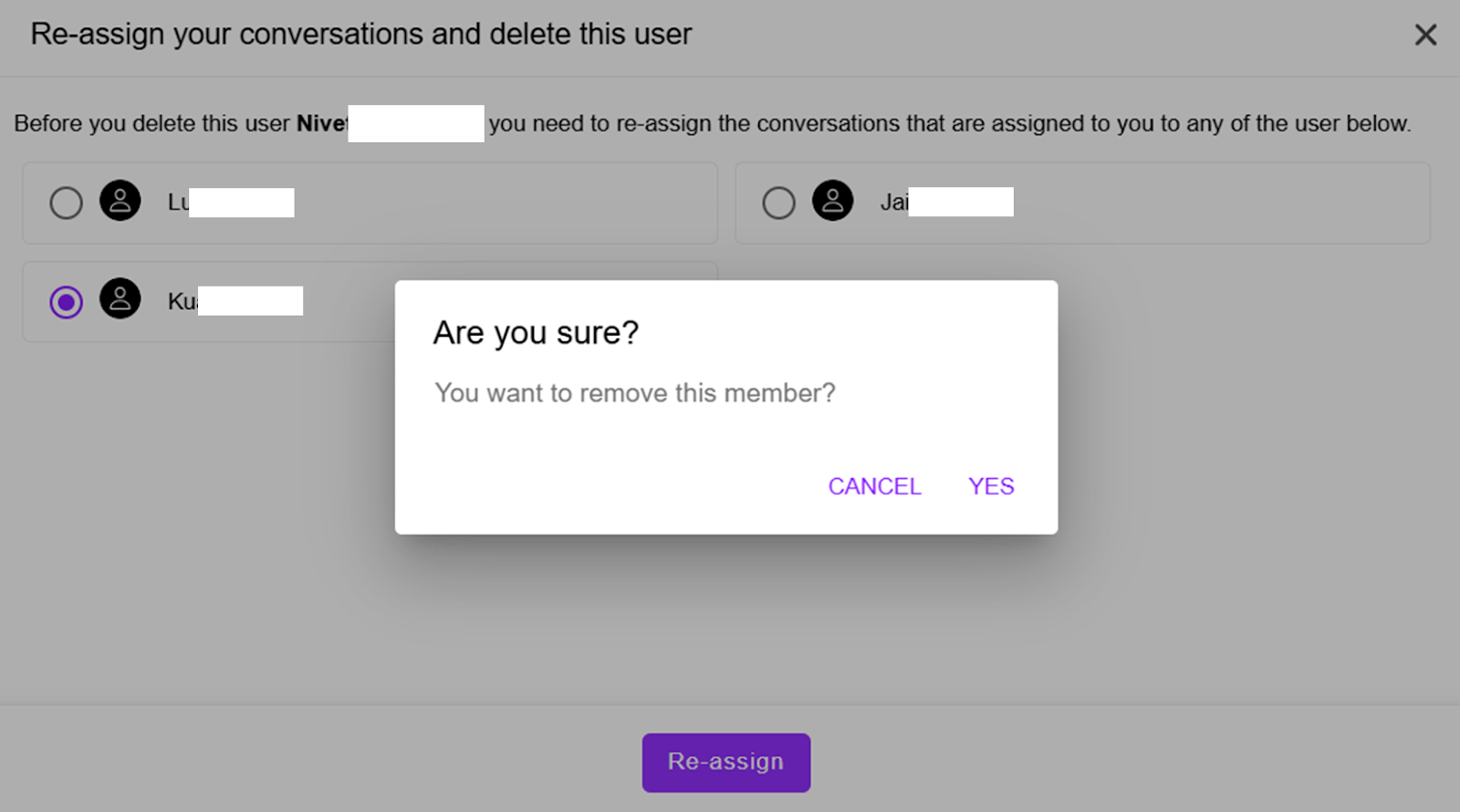Screen dimensions: 1460x812
Task: Click the 'you need to re-assign the conversations' sentence
Action: 950,123
